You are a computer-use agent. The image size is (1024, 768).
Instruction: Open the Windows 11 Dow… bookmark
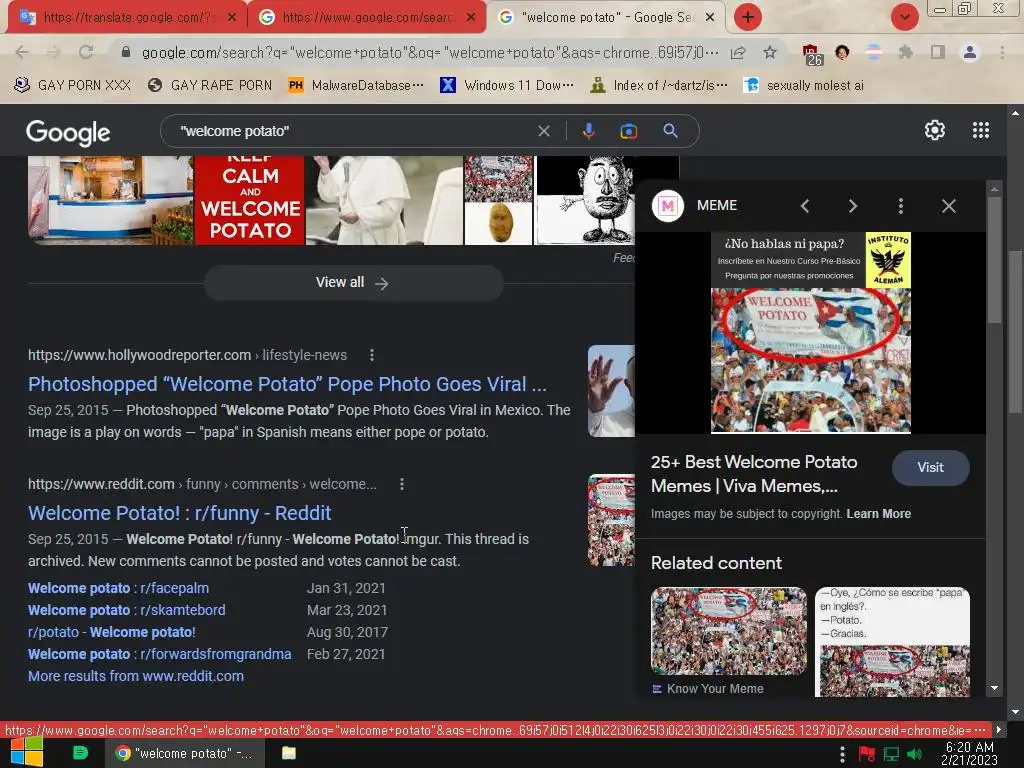(507, 86)
